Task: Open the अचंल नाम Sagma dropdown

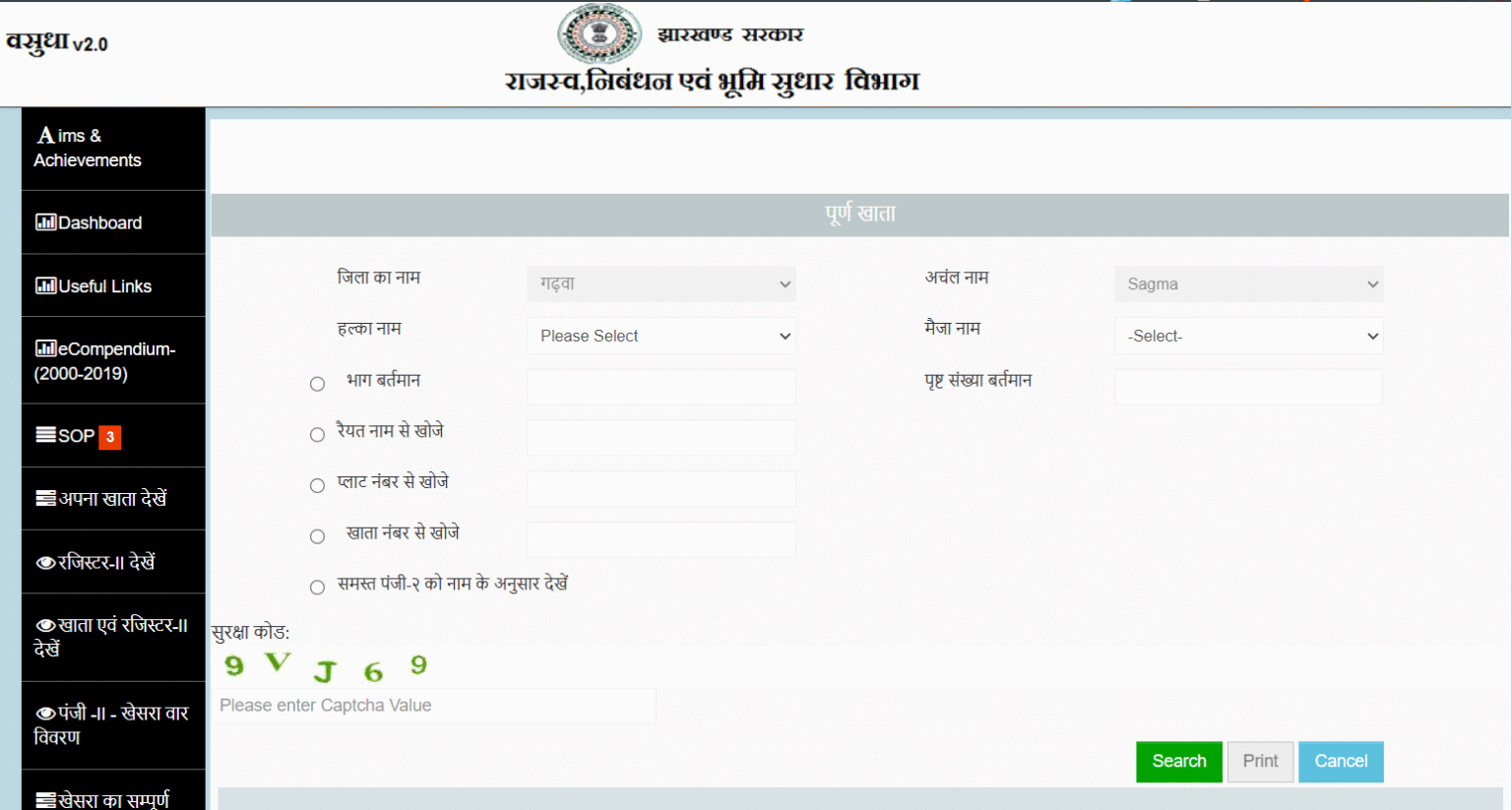Action: click(1248, 284)
